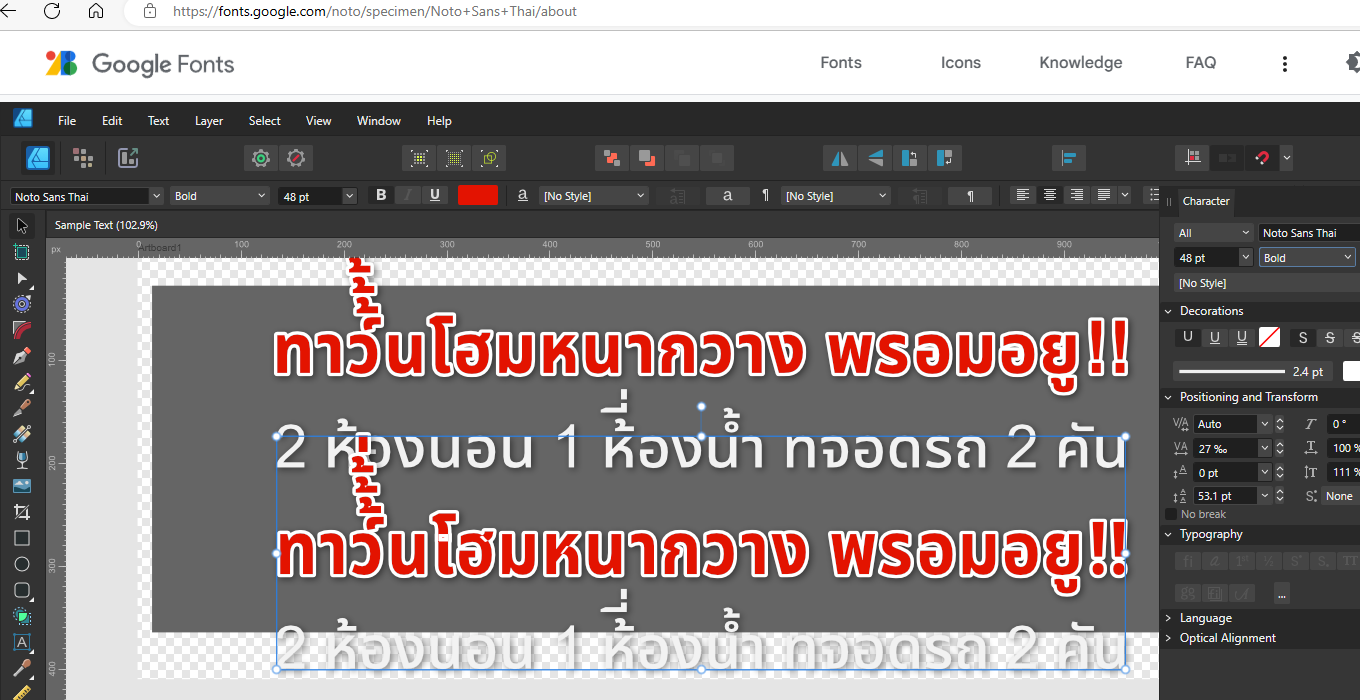
Task: Rotate the selection counter-clockwise
Action: [909, 158]
